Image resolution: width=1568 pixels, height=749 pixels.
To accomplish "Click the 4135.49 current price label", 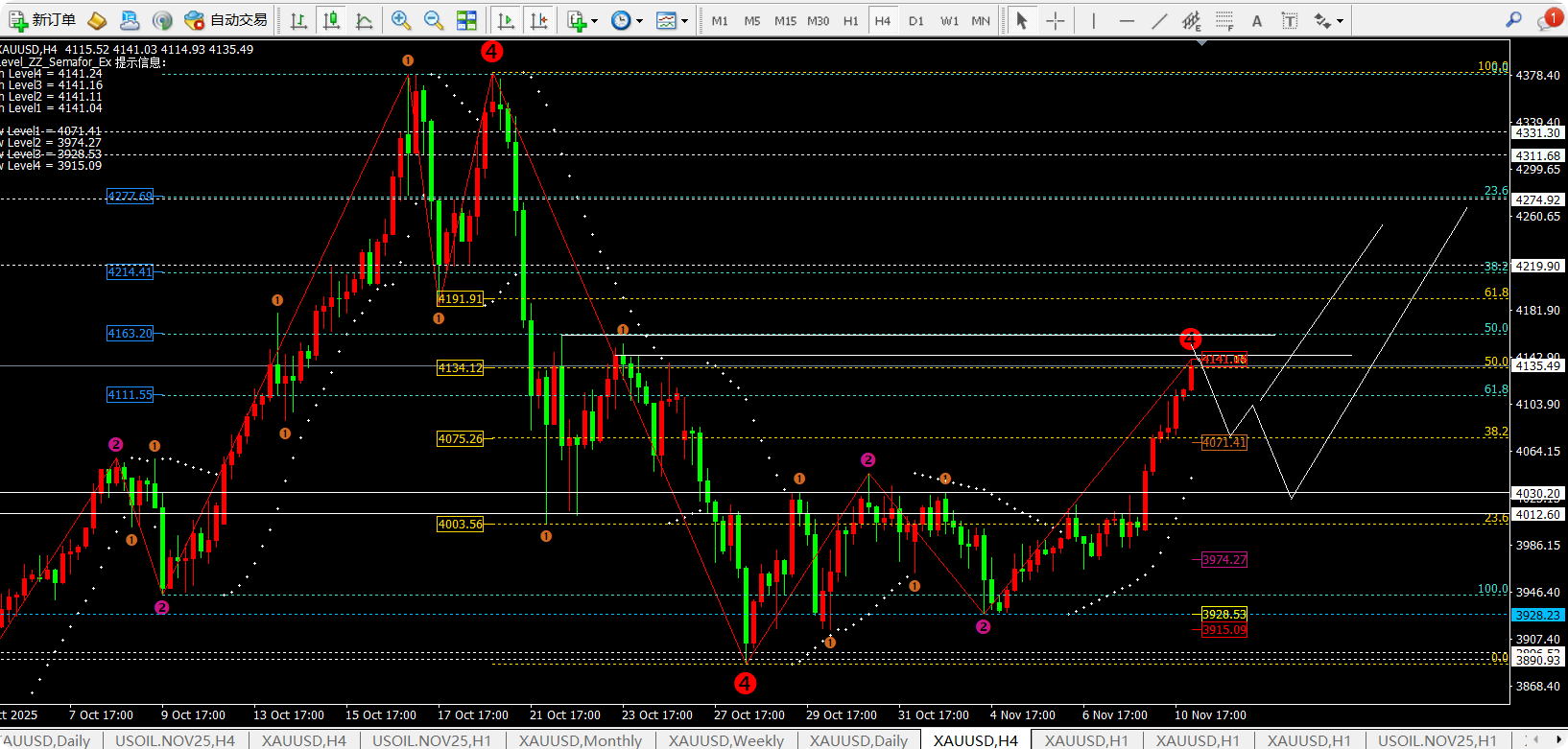I will [x=1537, y=366].
